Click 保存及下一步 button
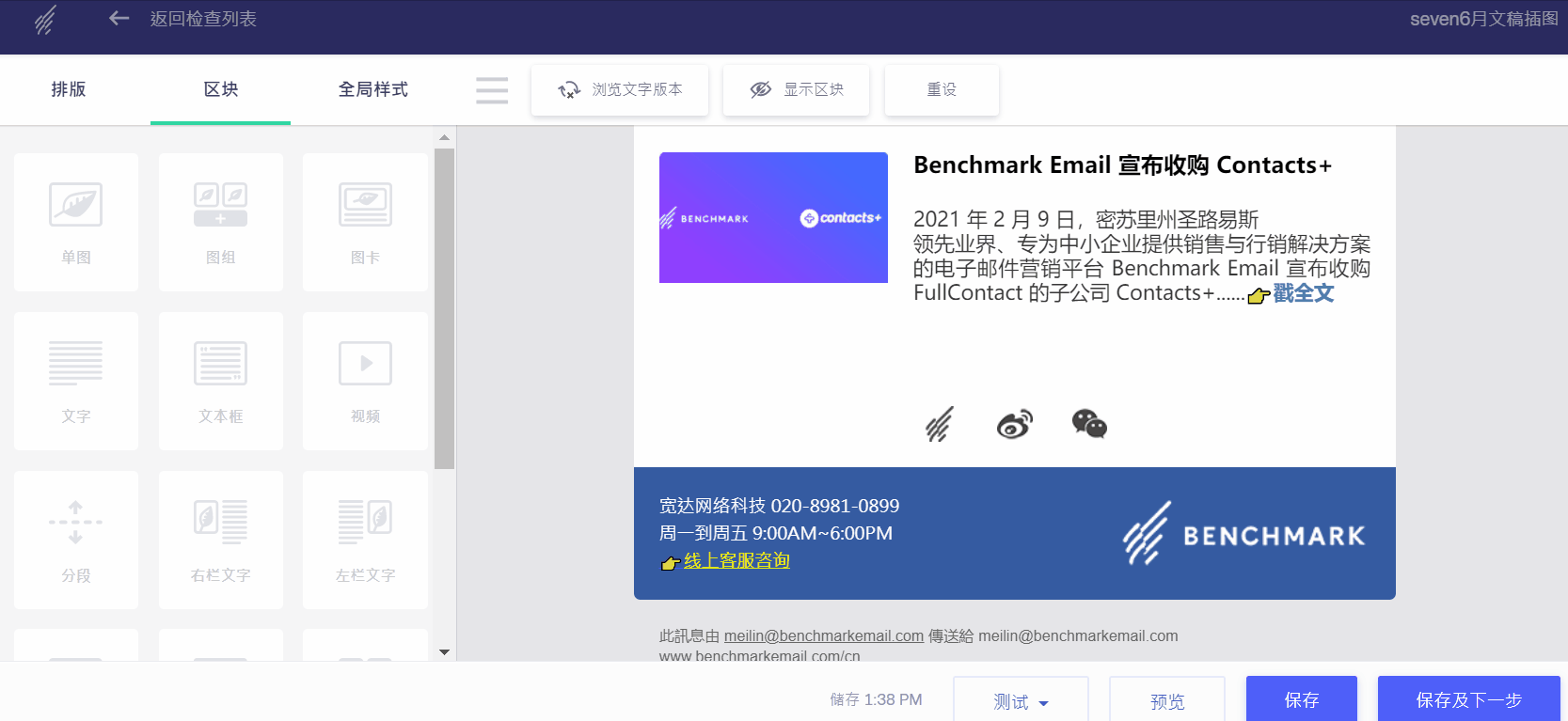The image size is (1568, 721). [1469, 699]
